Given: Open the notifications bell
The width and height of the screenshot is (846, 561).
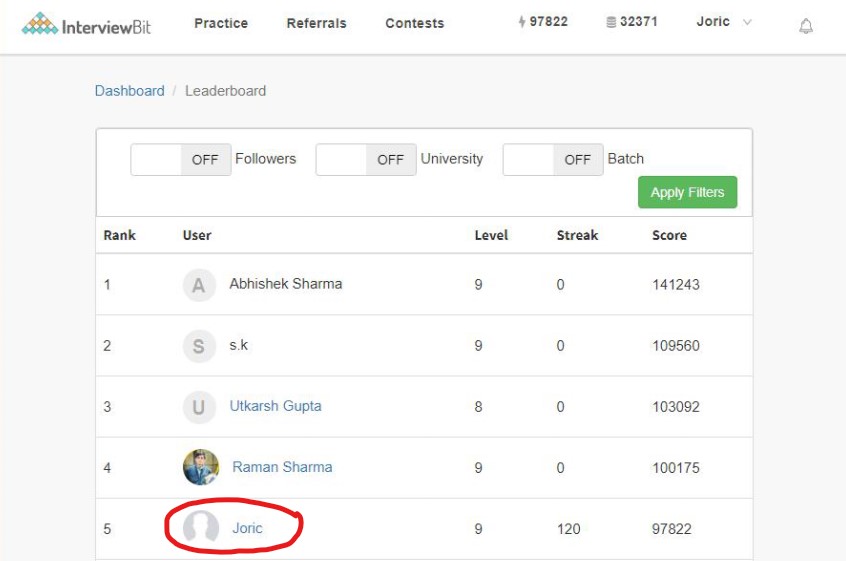Looking at the screenshot, I should 806,25.
